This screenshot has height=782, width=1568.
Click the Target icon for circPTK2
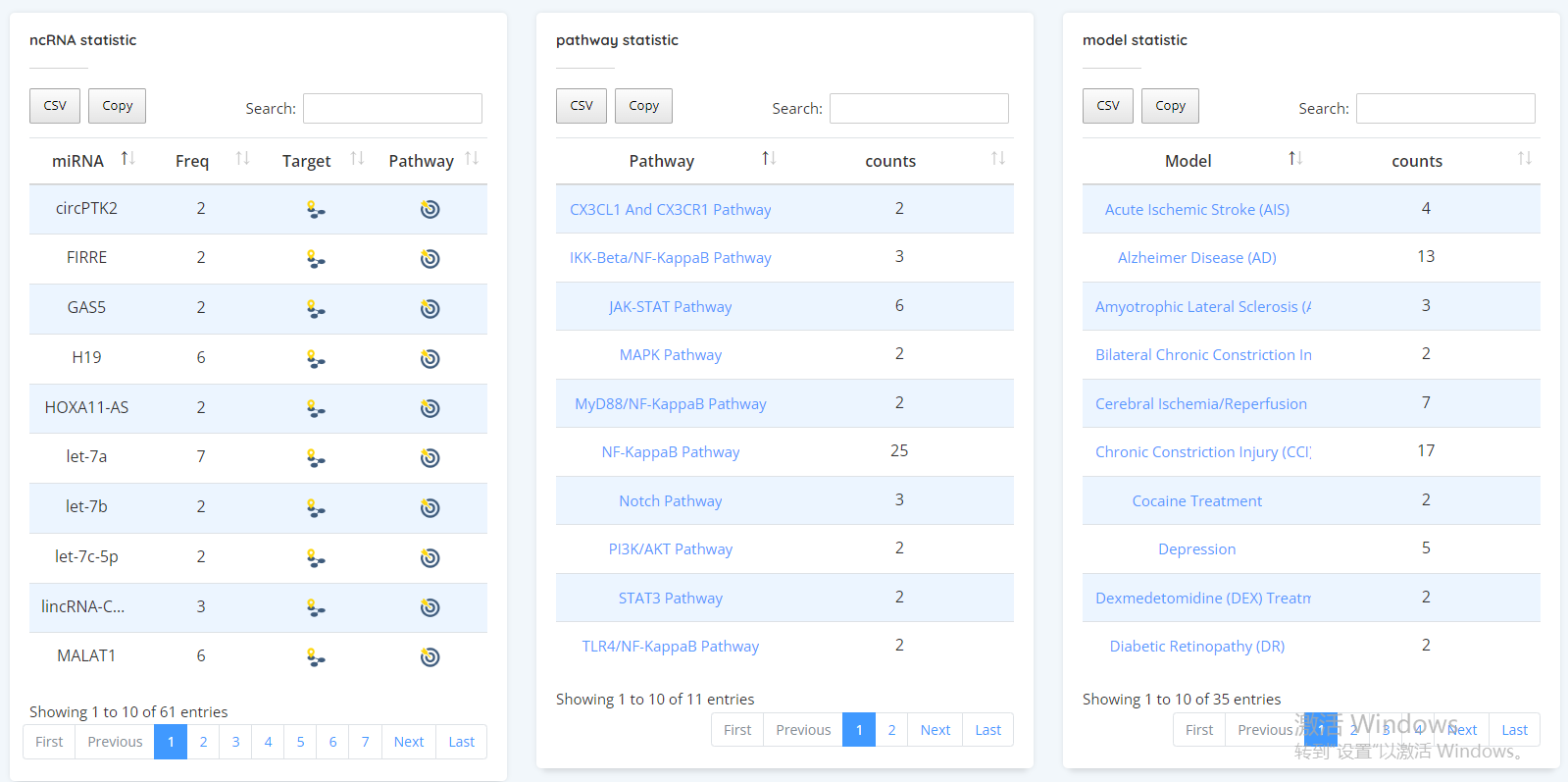pyautogui.click(x=315, y=209)
